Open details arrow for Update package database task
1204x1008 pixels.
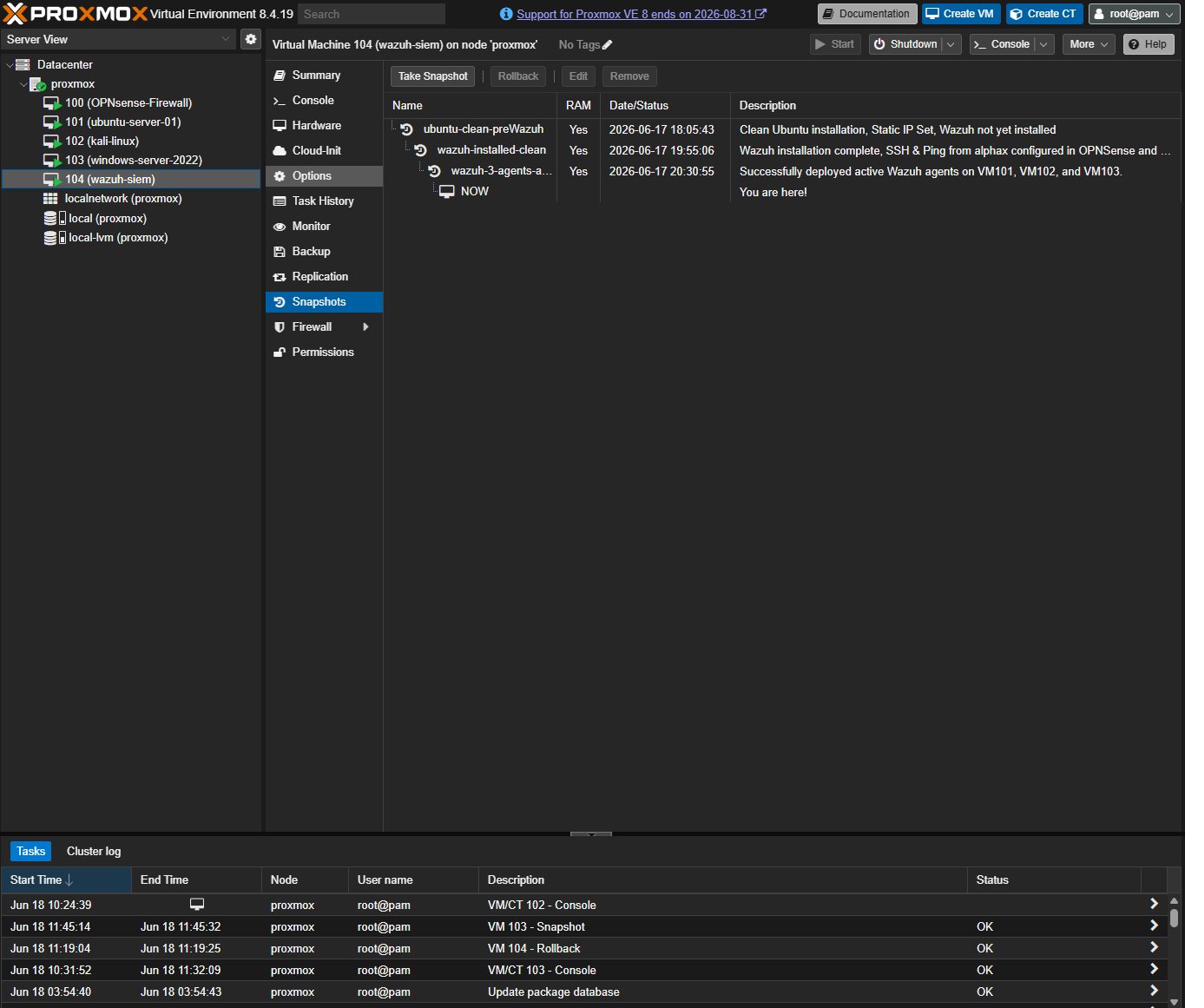click(x=1154, y=991)
